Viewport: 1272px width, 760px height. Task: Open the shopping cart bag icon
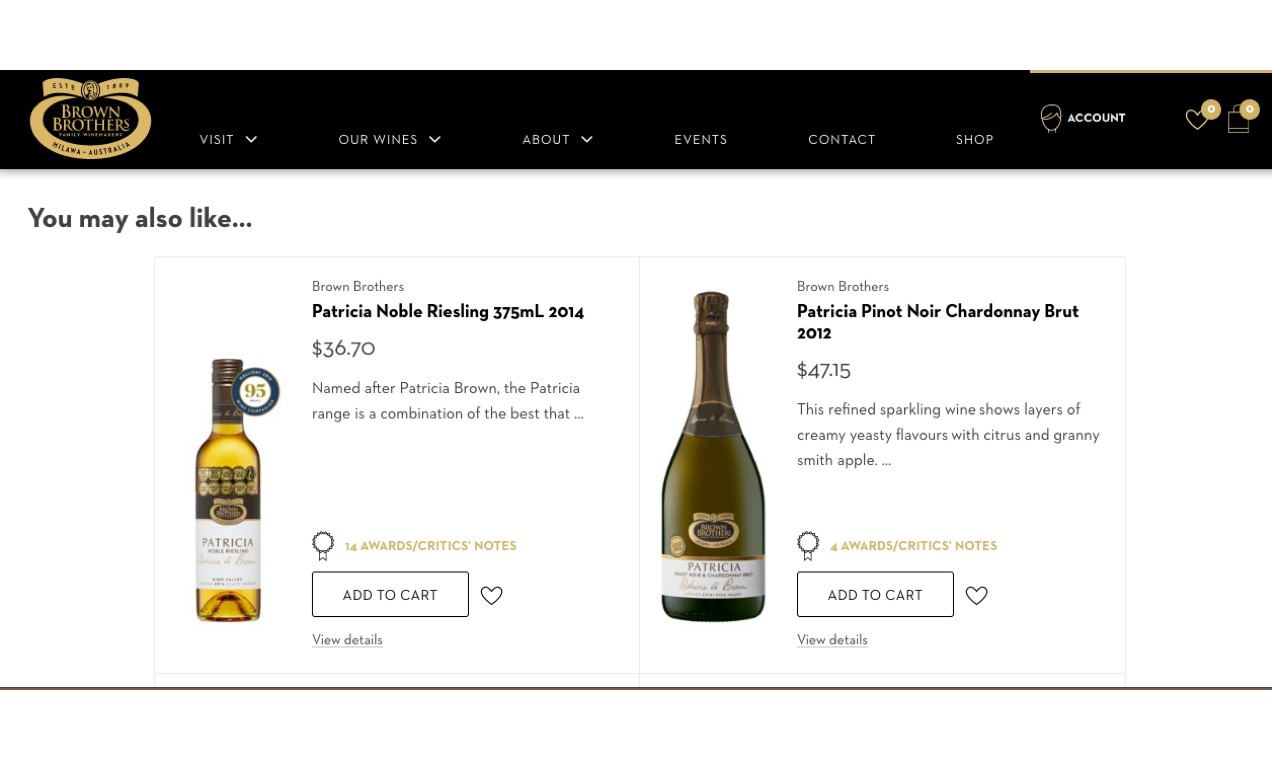click(1238, 120)
